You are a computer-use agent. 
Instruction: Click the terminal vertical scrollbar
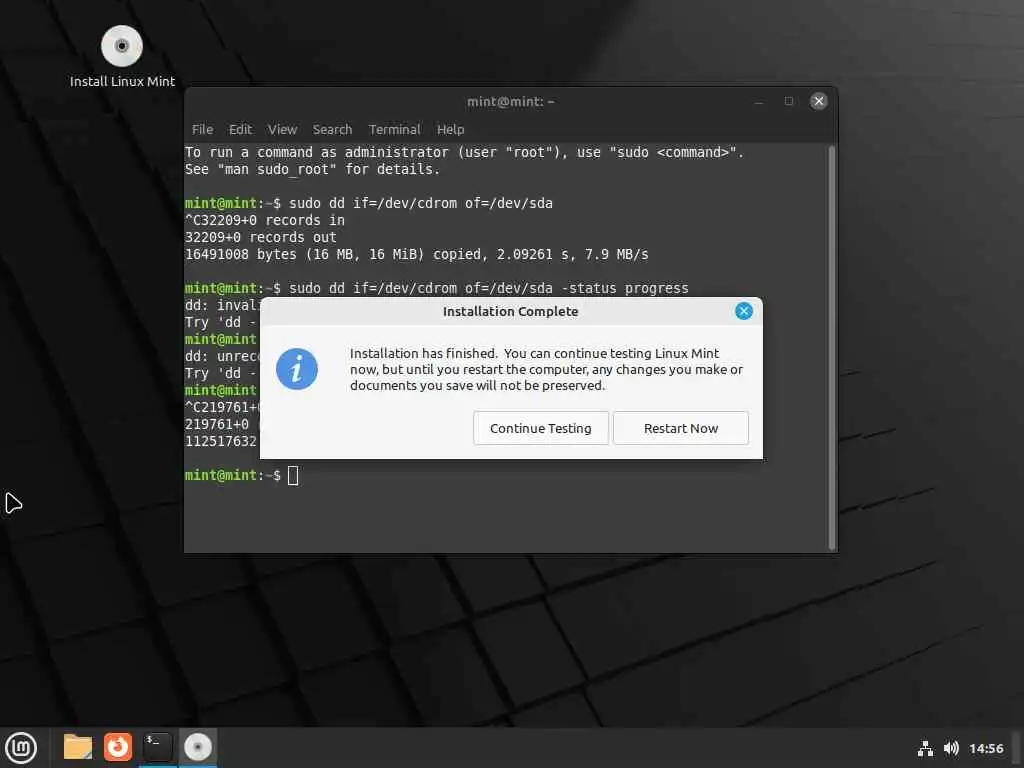pyautogui.click(x=831, y=347)
